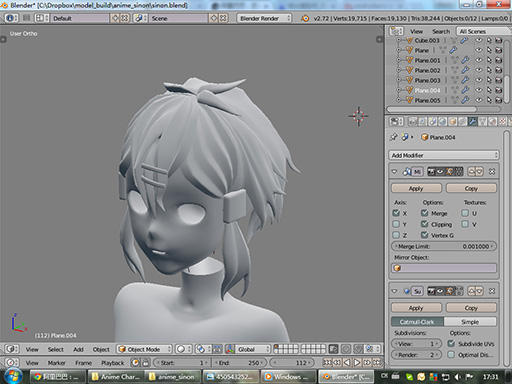The height and width of the screenshot is (384, 512).
Task: Click the play animation forward button
Action: [357, 362]
